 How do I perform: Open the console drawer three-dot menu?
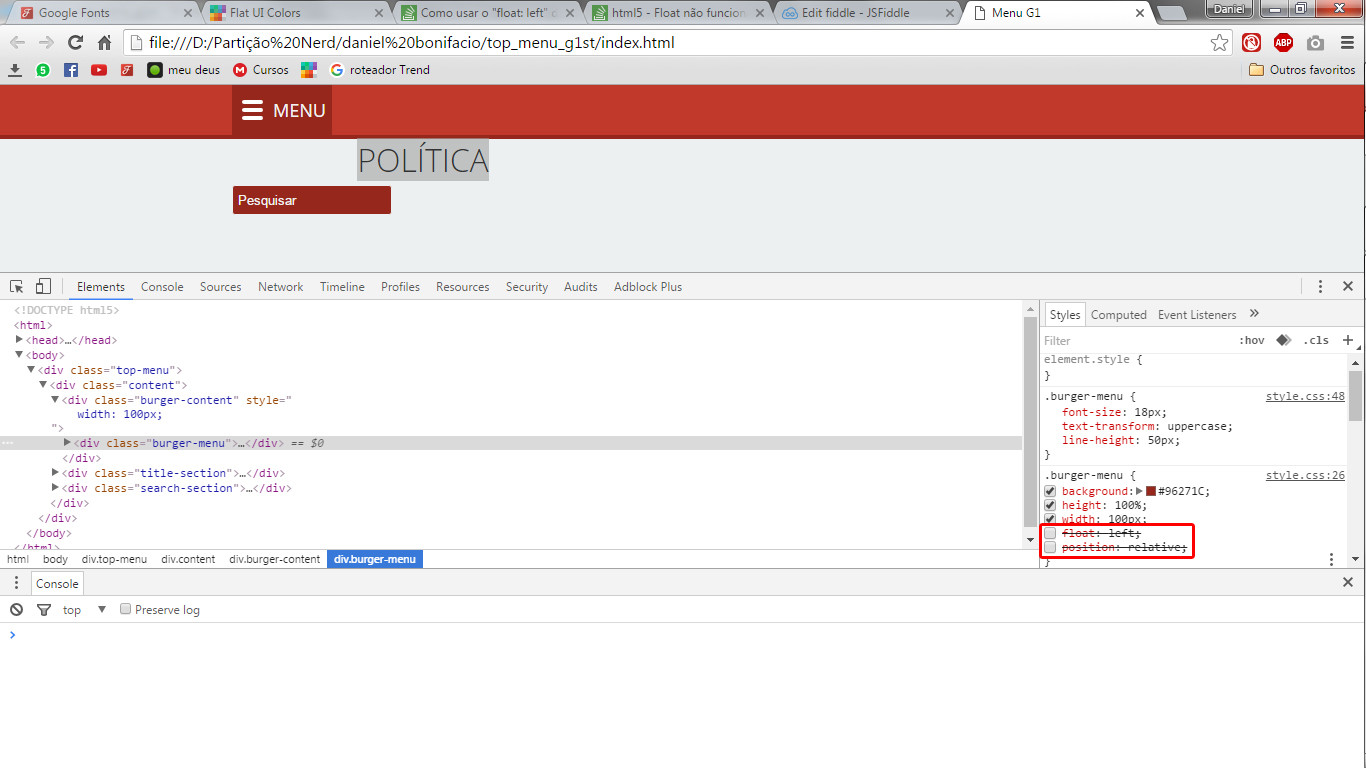click(x=16, y=583)
